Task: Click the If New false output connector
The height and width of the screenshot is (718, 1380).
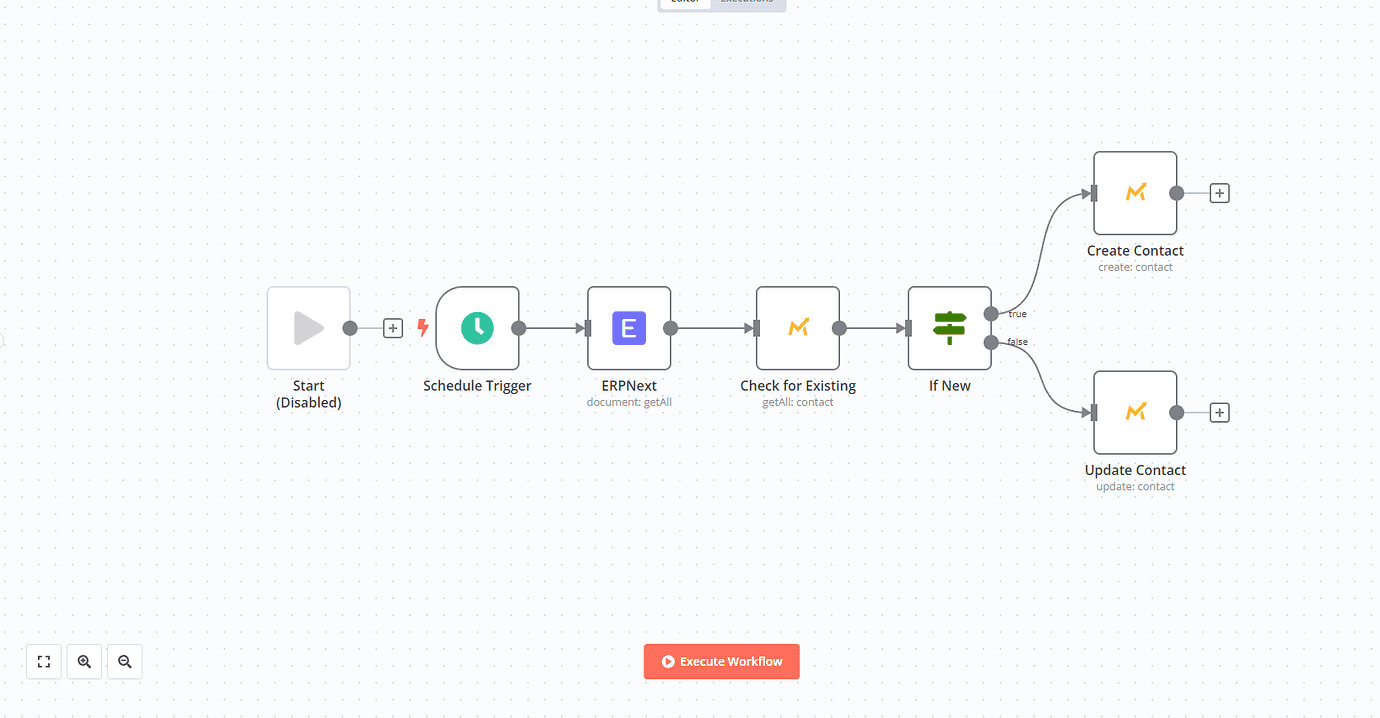Action: (x=991, y=343)
